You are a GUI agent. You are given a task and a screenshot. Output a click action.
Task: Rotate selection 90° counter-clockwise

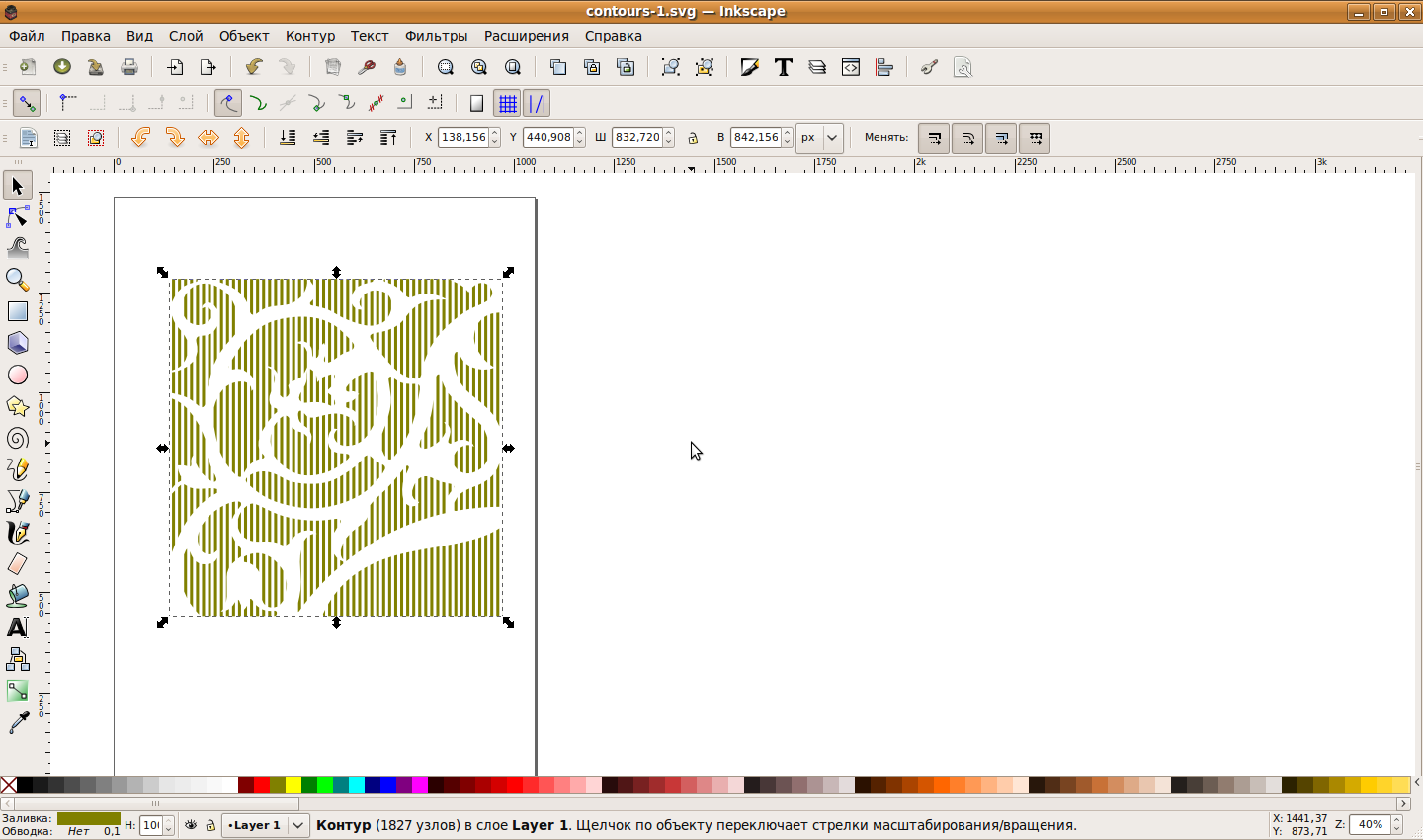pos(141,137)
